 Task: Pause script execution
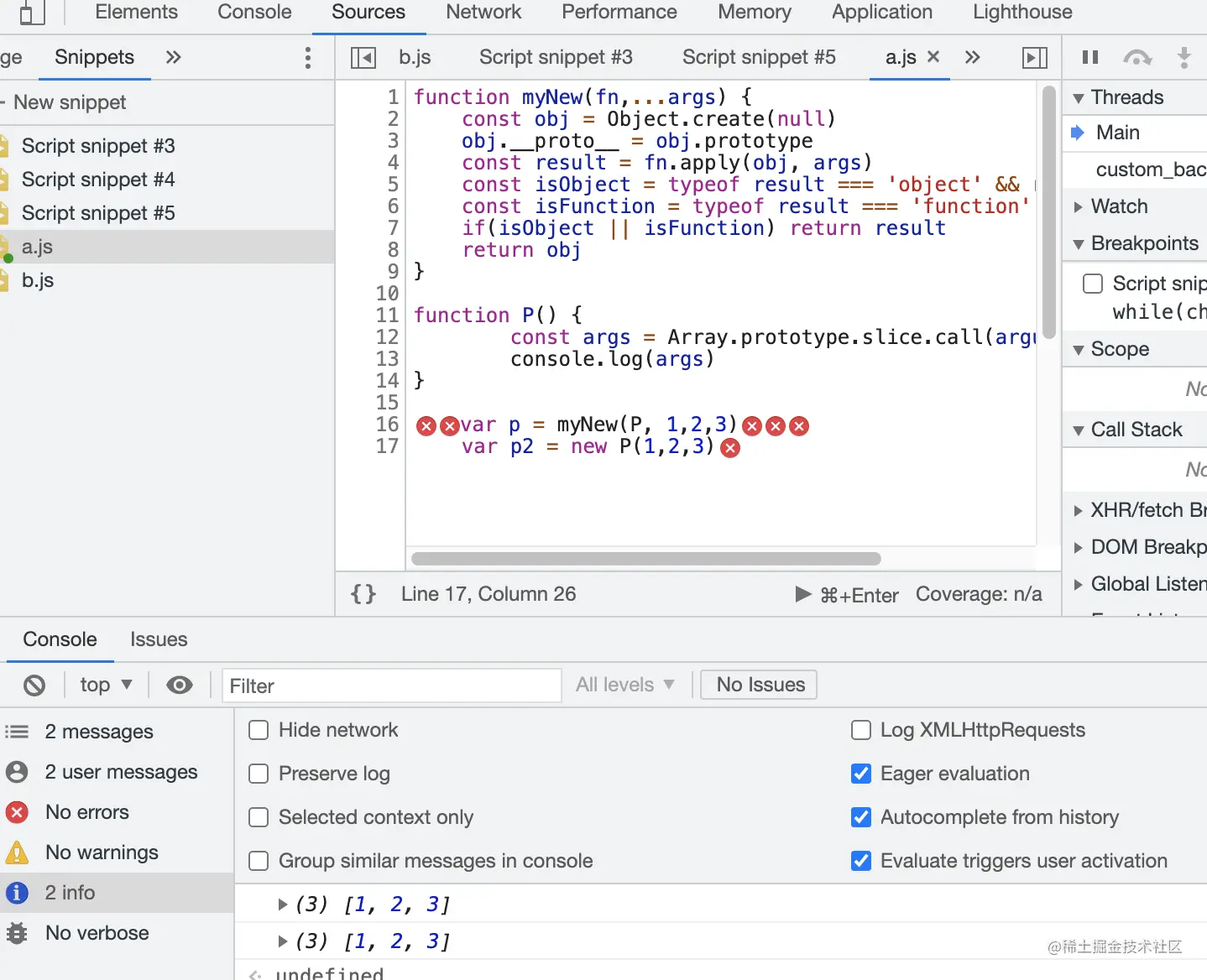point(1090,57)
